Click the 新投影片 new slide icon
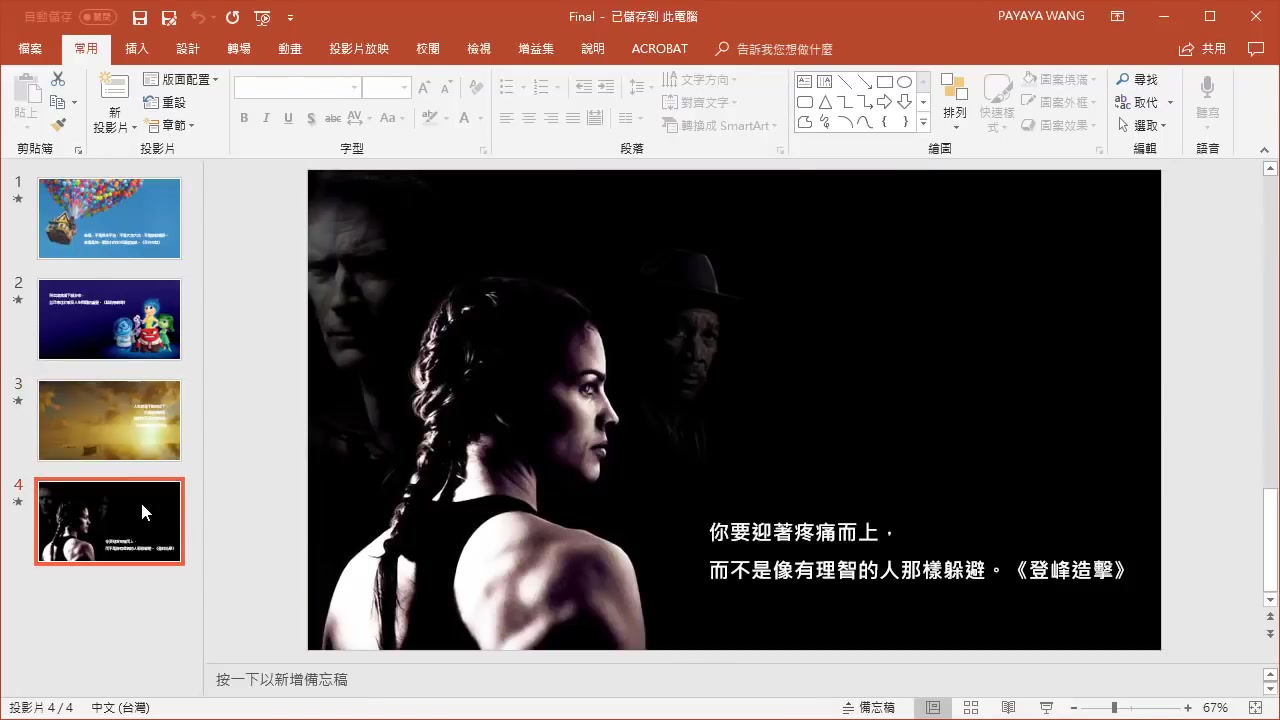The height and width of the screenshot is (720, 1280). pos(115,88)
